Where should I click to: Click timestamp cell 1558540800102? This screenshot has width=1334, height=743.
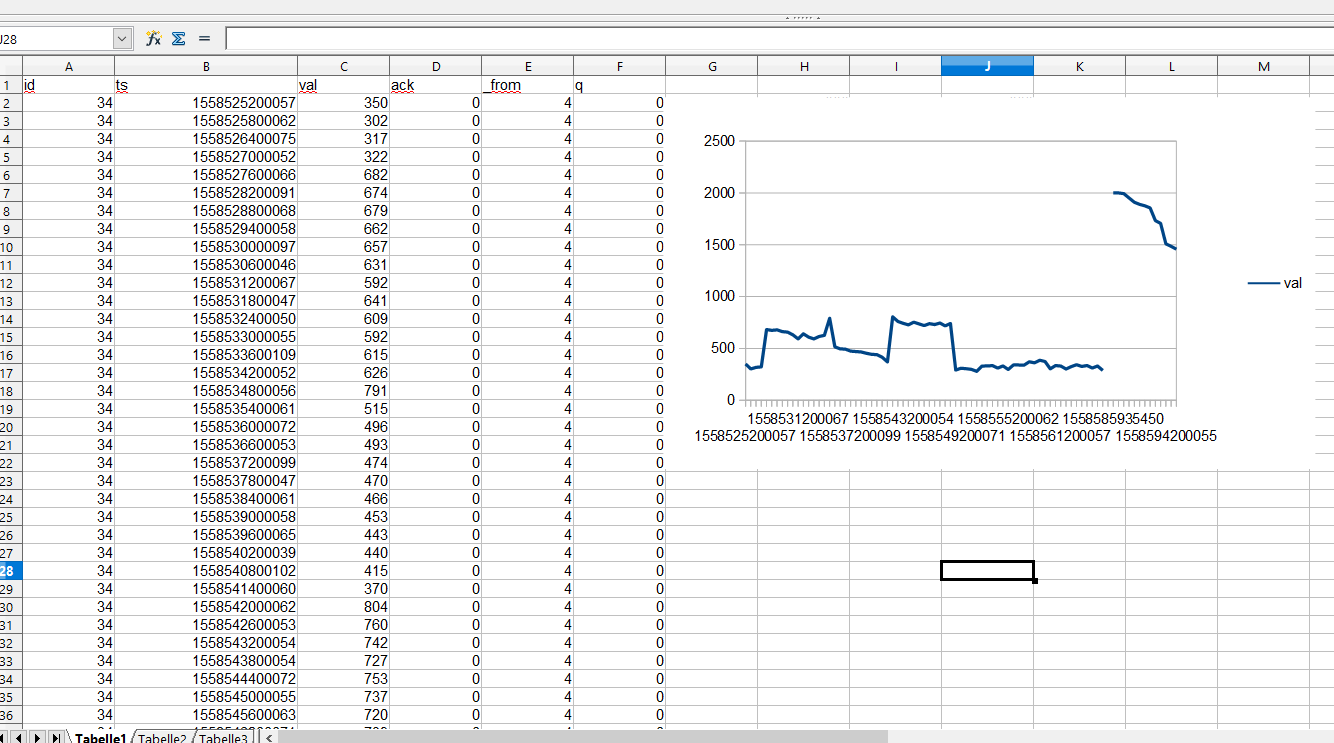[x=206, y=571]
